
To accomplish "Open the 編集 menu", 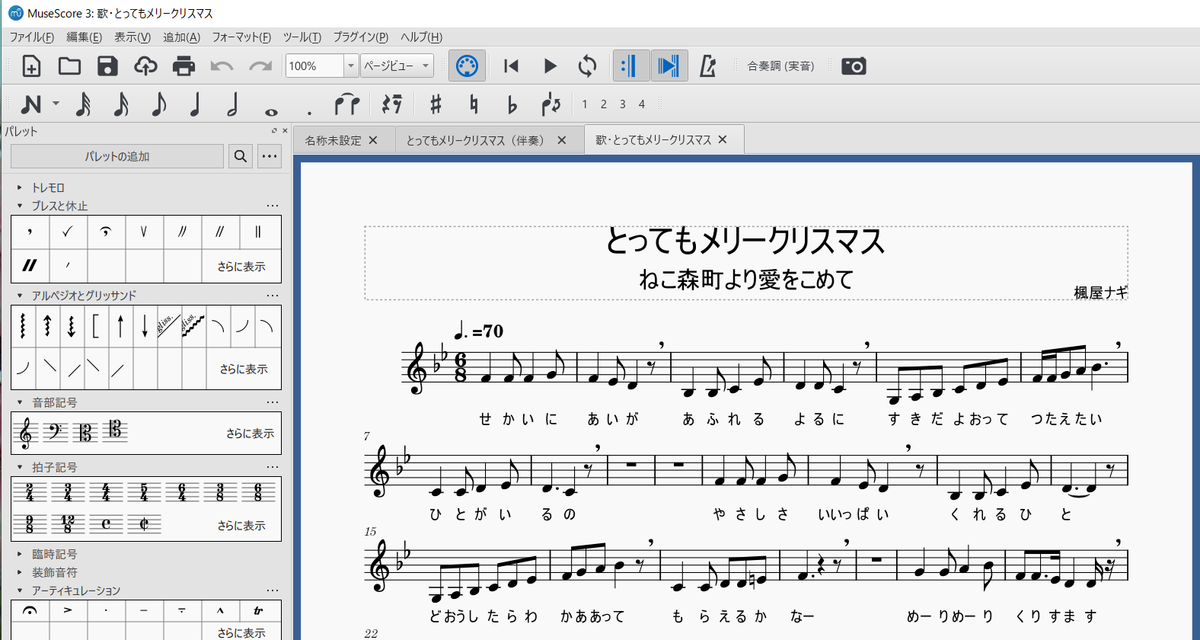I will click(x=84, y=37).
